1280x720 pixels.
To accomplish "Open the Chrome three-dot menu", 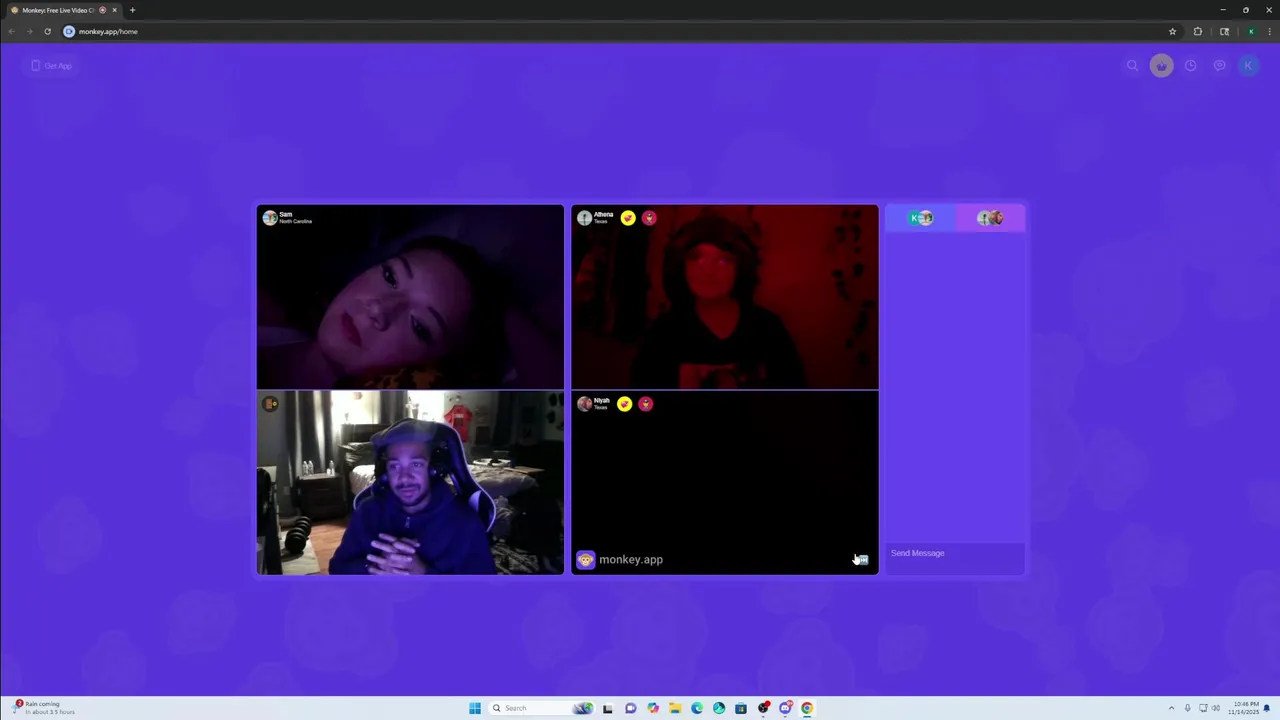I will click(1270, 31).
